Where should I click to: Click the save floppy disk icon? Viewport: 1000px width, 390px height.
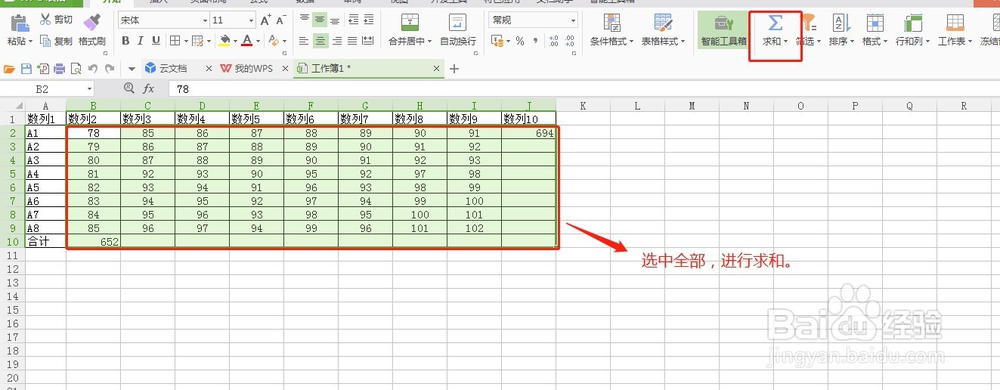tap(26, 68)
